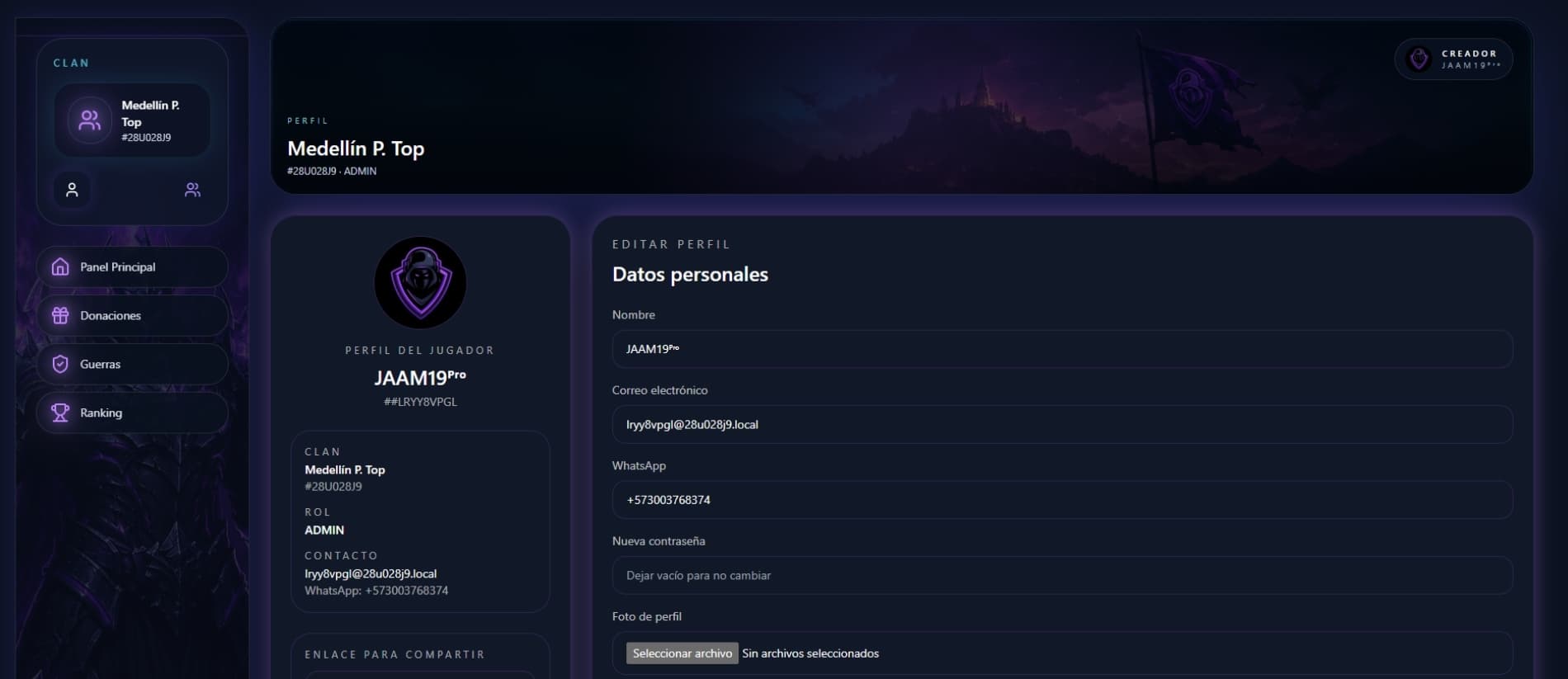Image resolution: width=1568 pixels, height=679 pixels.
Task: Focus the Nombre input field
Action: coord(1062,349)
